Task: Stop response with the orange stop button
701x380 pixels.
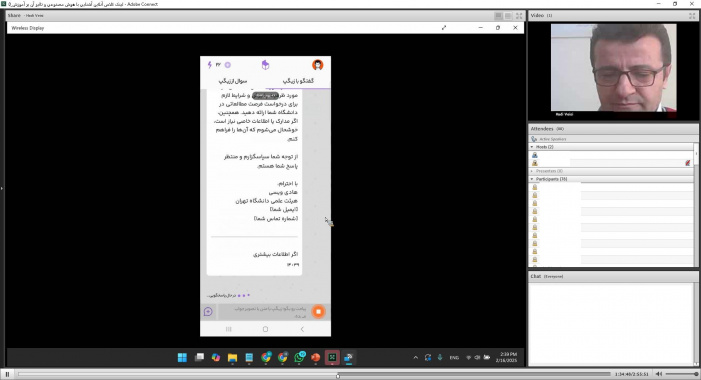Action: coord(318,312)
